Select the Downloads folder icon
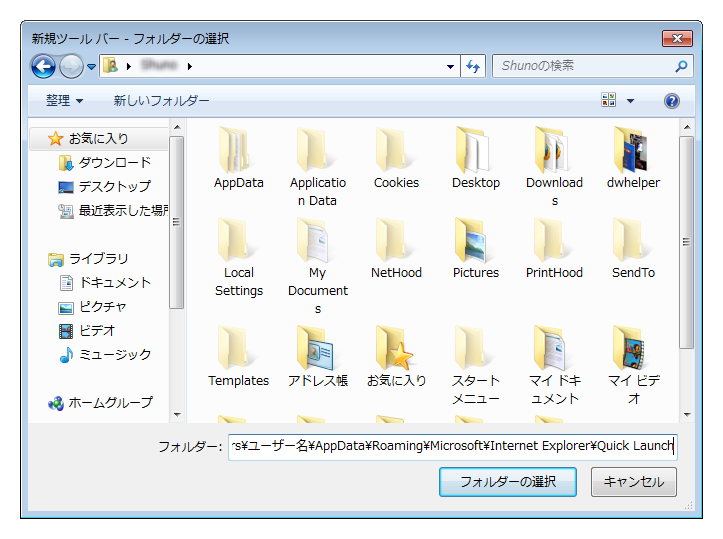The width and height of the screenshot is (723, 539). point(554,150)
